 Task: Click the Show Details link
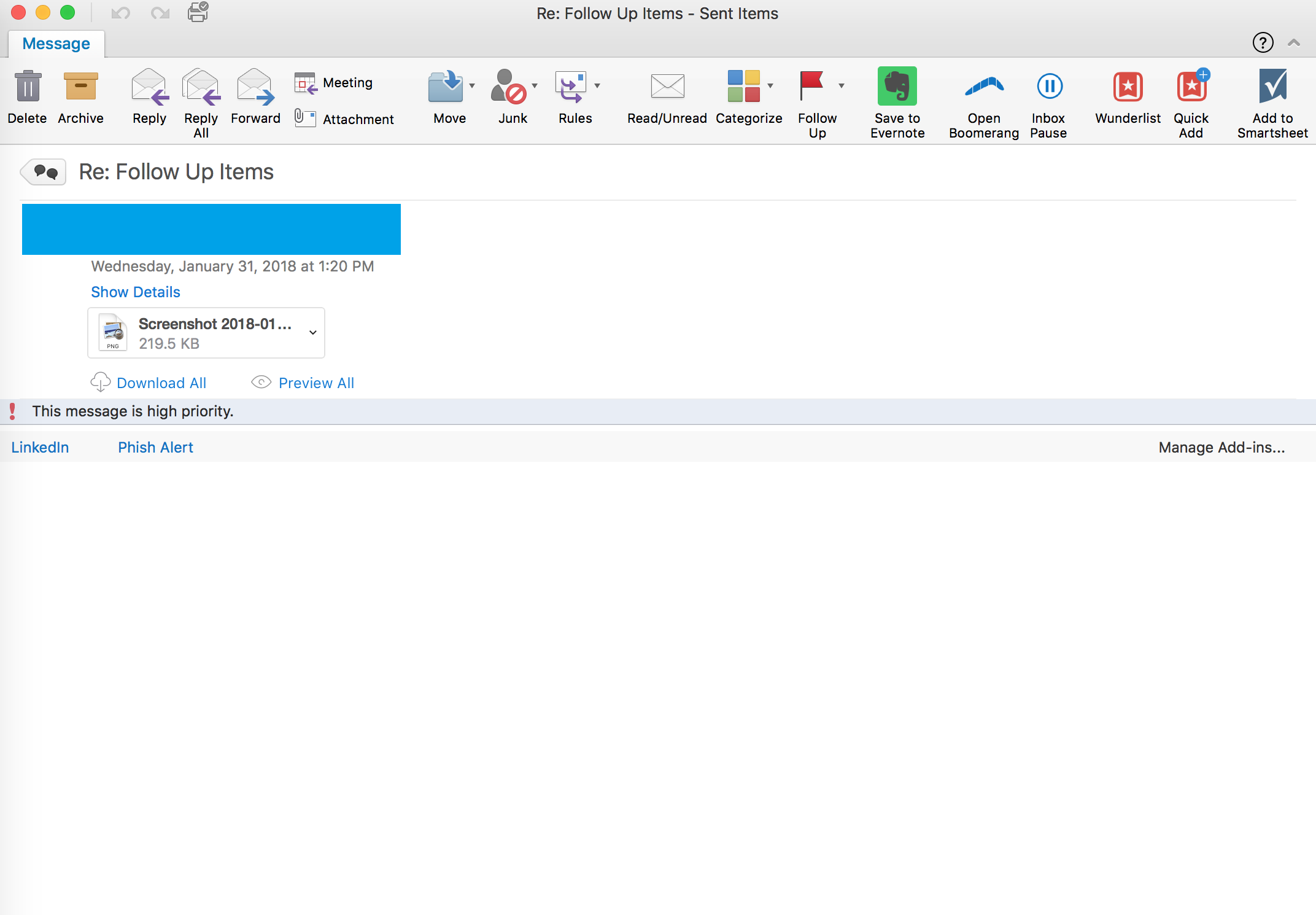pyautogui.click(x=136, y=292)
